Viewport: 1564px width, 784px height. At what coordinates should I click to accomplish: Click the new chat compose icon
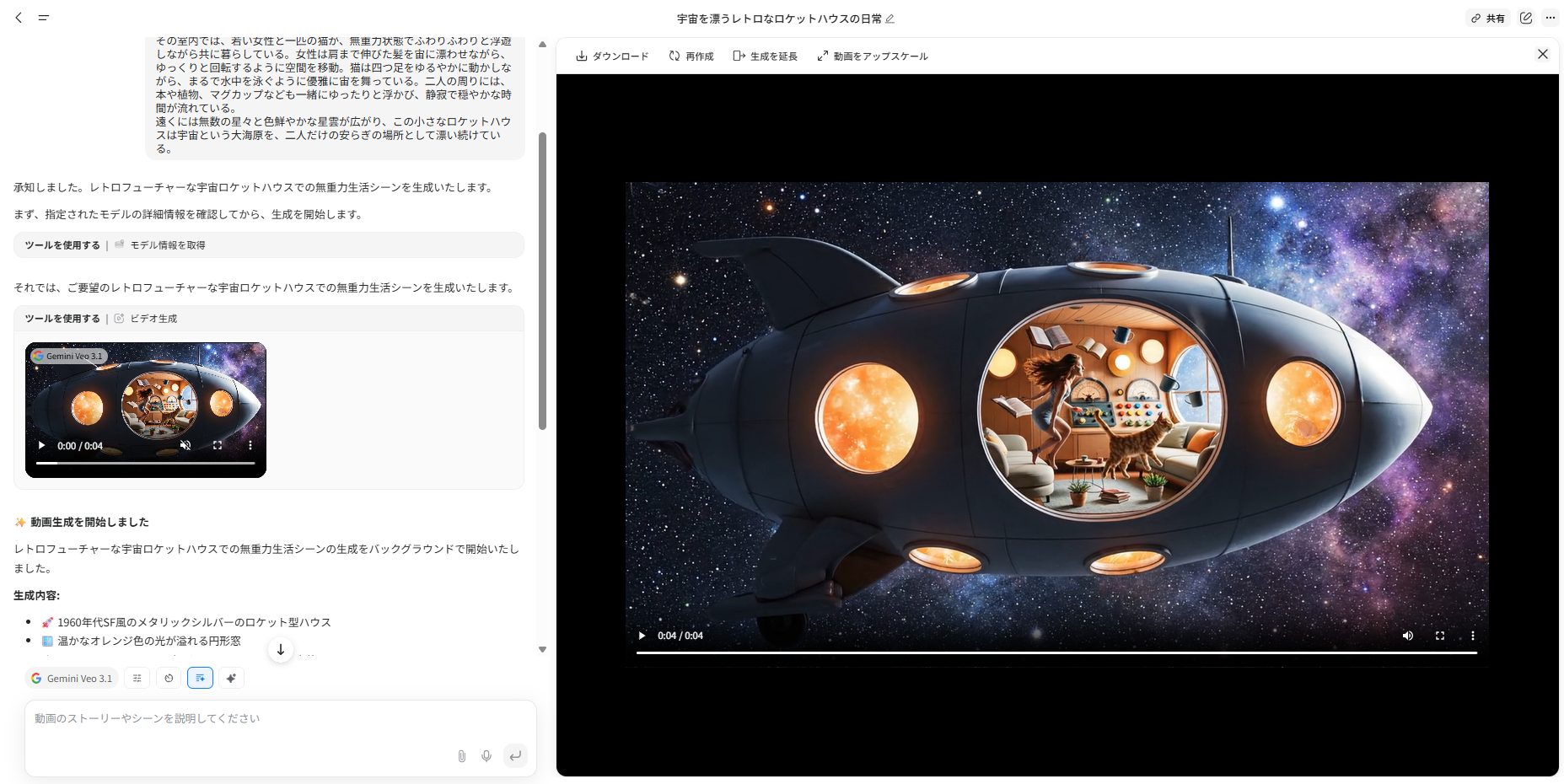point(1525,18)
